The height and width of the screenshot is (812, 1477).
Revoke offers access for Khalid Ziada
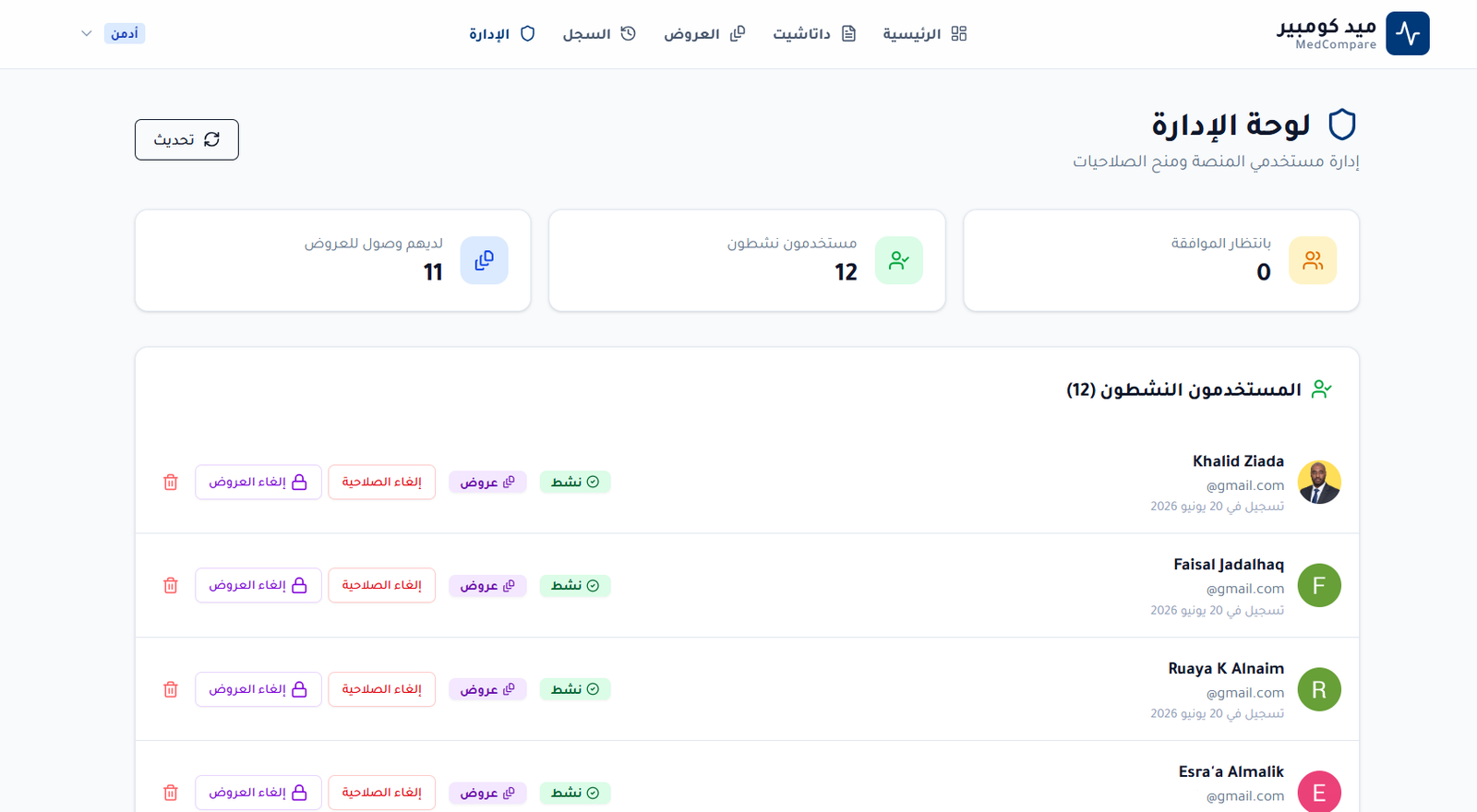[x=258, y=482]
